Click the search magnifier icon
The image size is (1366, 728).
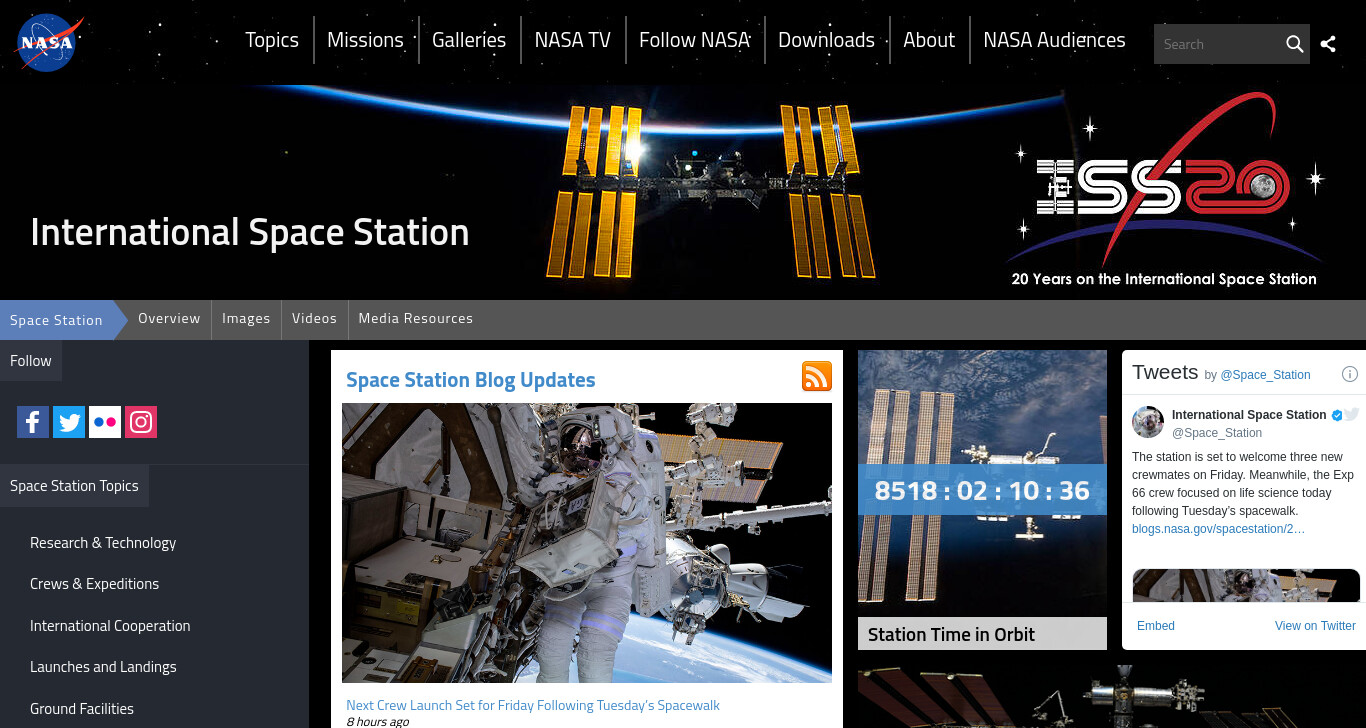[1294, 44]
